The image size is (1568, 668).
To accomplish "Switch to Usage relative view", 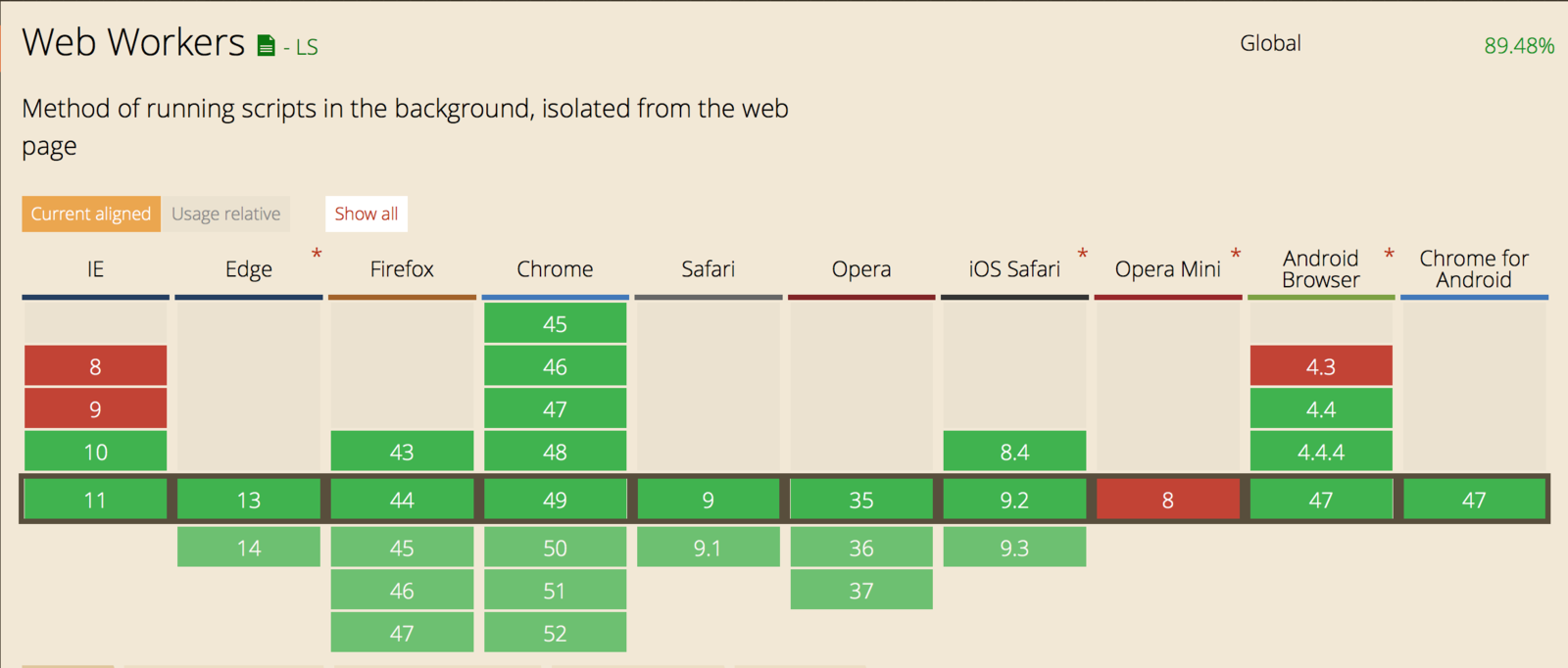I will 225,214.
